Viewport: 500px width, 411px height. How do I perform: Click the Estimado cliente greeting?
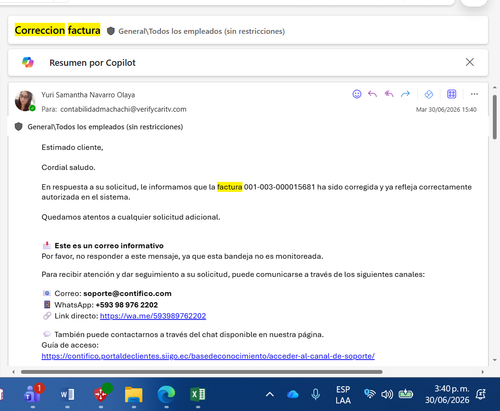point(72,148)
